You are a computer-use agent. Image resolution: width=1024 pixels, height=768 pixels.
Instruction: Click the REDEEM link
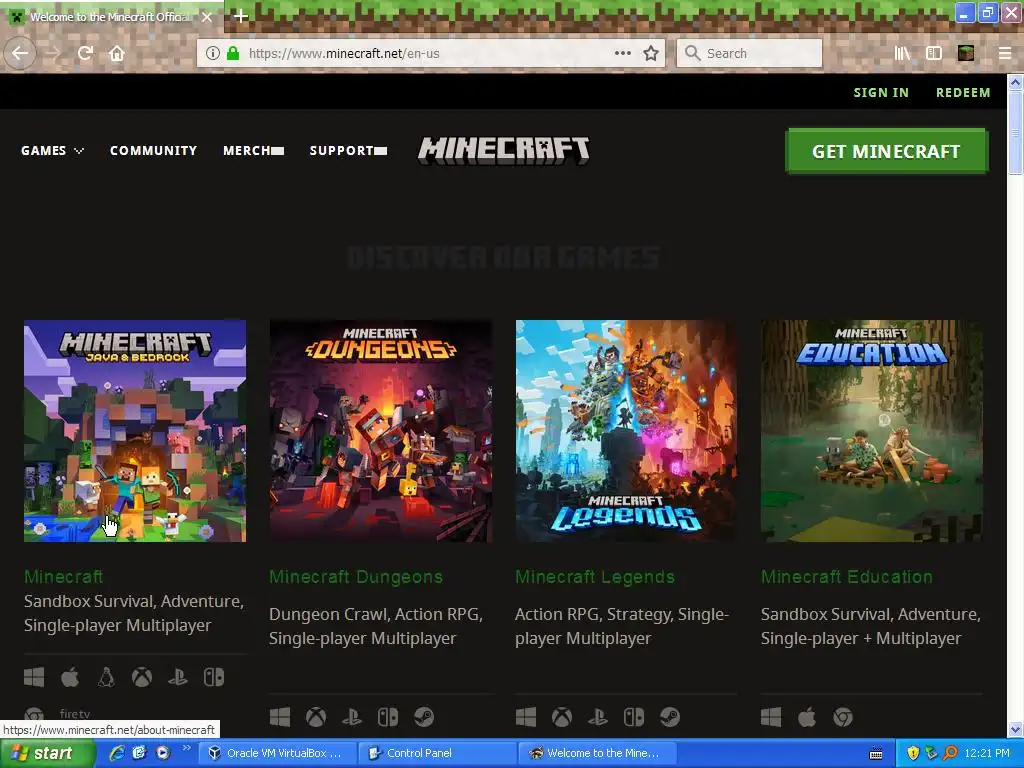pyautogui.click(x=963, y=92)
